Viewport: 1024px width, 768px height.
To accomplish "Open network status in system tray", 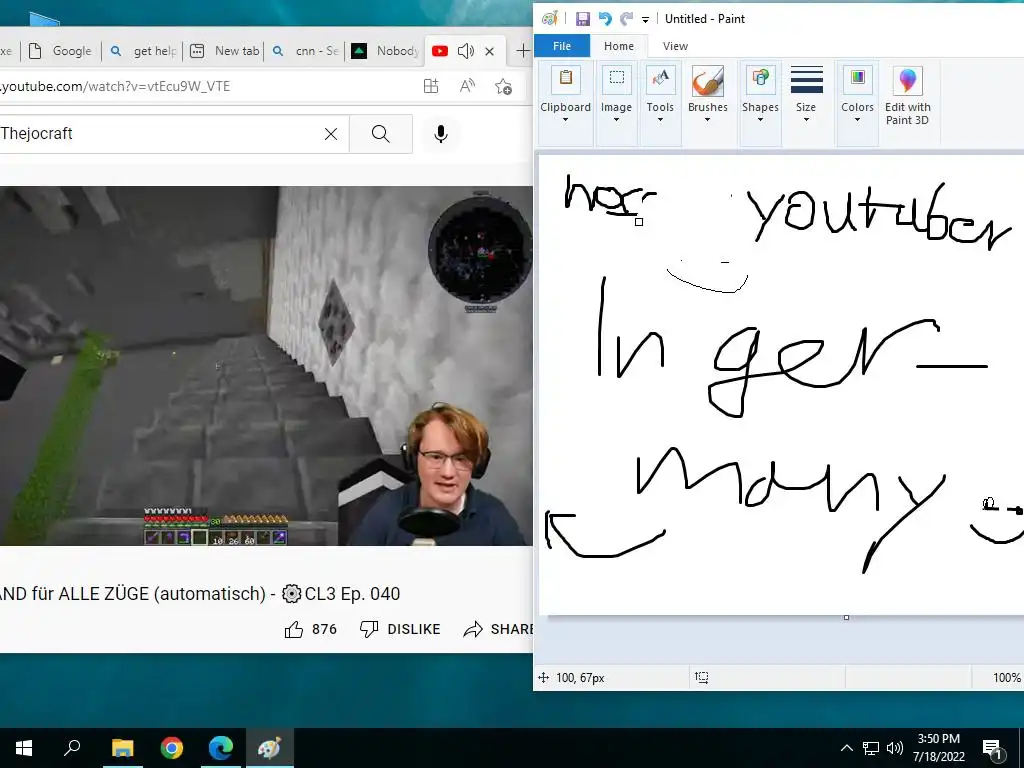I will (x=871, y=748).
